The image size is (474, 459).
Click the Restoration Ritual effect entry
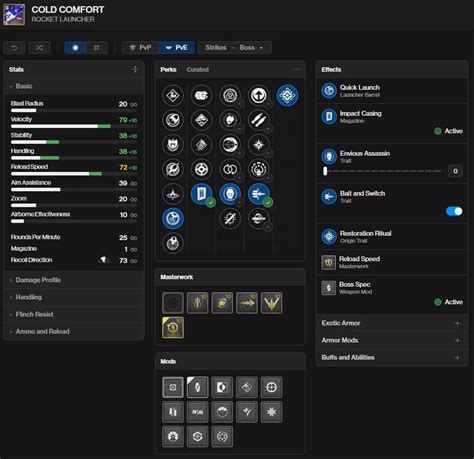(392, 237)
